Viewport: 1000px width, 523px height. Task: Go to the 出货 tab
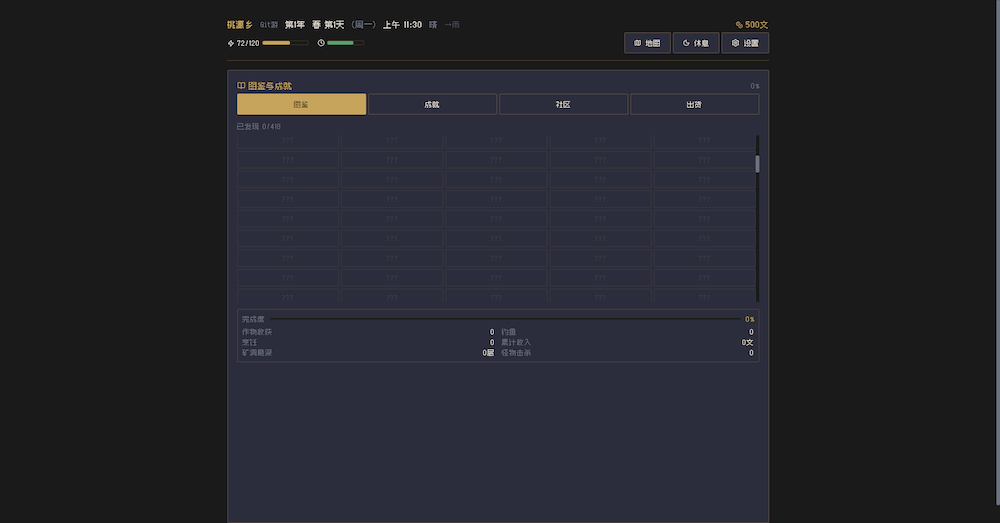tap(694, 104)
